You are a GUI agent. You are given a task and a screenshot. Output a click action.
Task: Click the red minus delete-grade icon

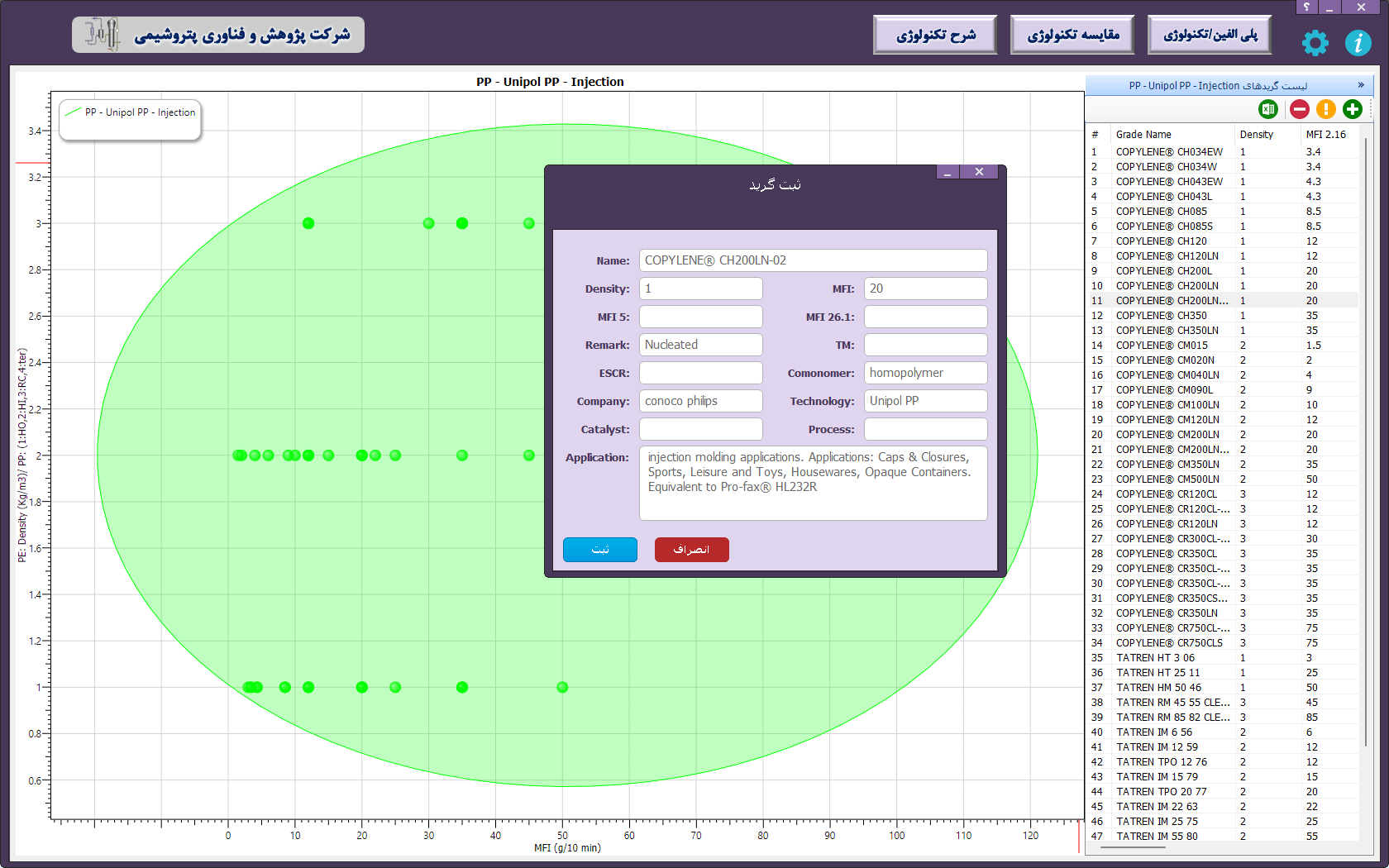click(x=1299, y=109)
